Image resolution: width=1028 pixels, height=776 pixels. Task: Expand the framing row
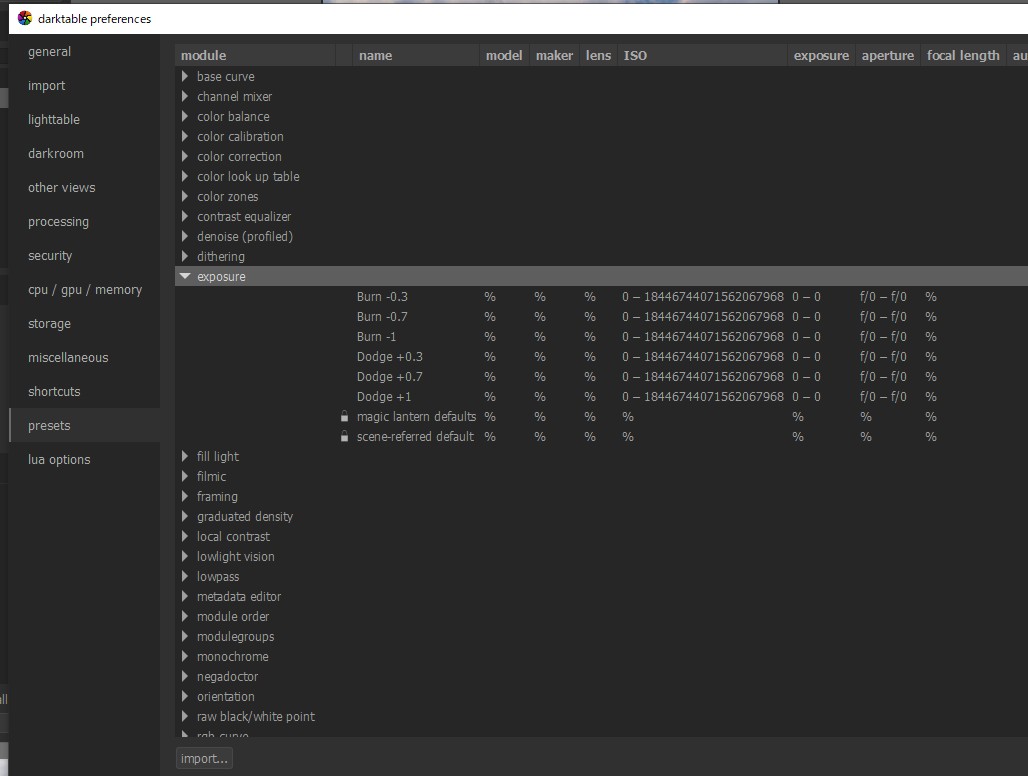point(185,496)
